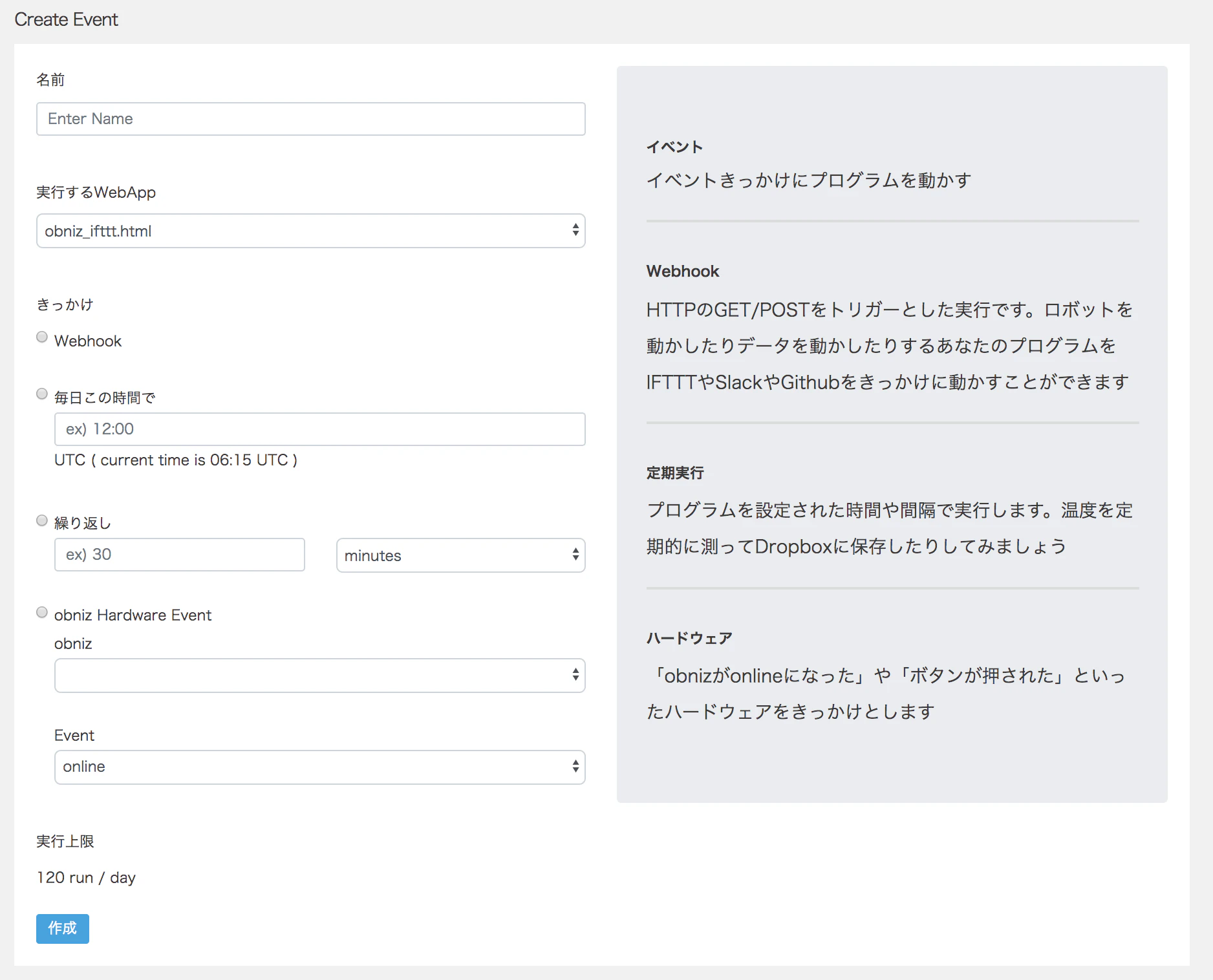Click the Webhook radio label text
Viewport: 1213px width, 980px height.
click(x=88, y=341)
